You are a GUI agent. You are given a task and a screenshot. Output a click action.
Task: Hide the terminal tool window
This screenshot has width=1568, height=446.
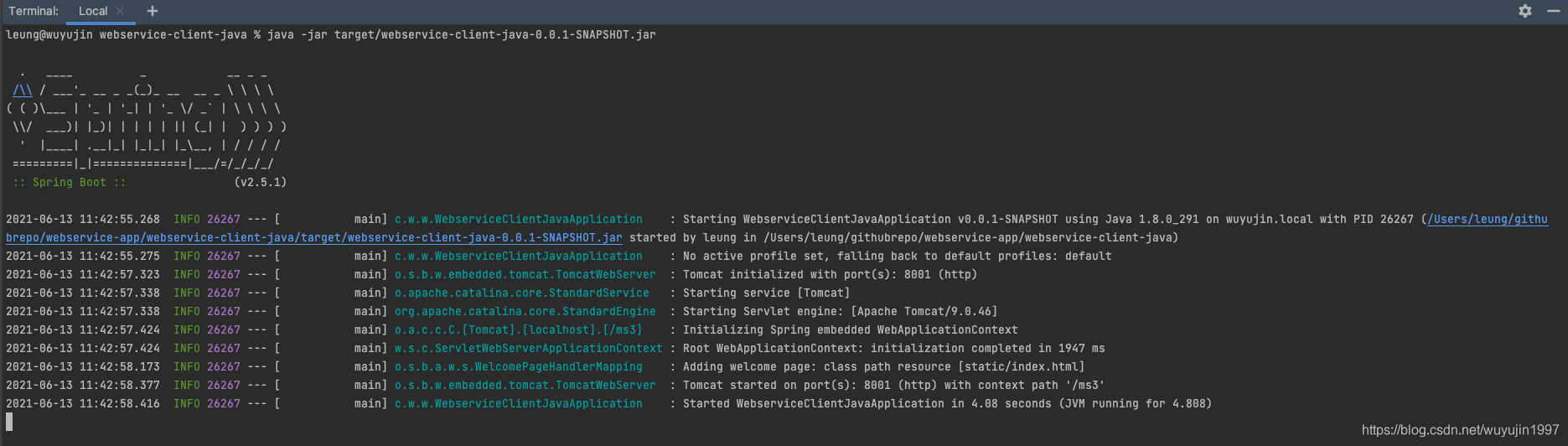[x=1553, y=11]
